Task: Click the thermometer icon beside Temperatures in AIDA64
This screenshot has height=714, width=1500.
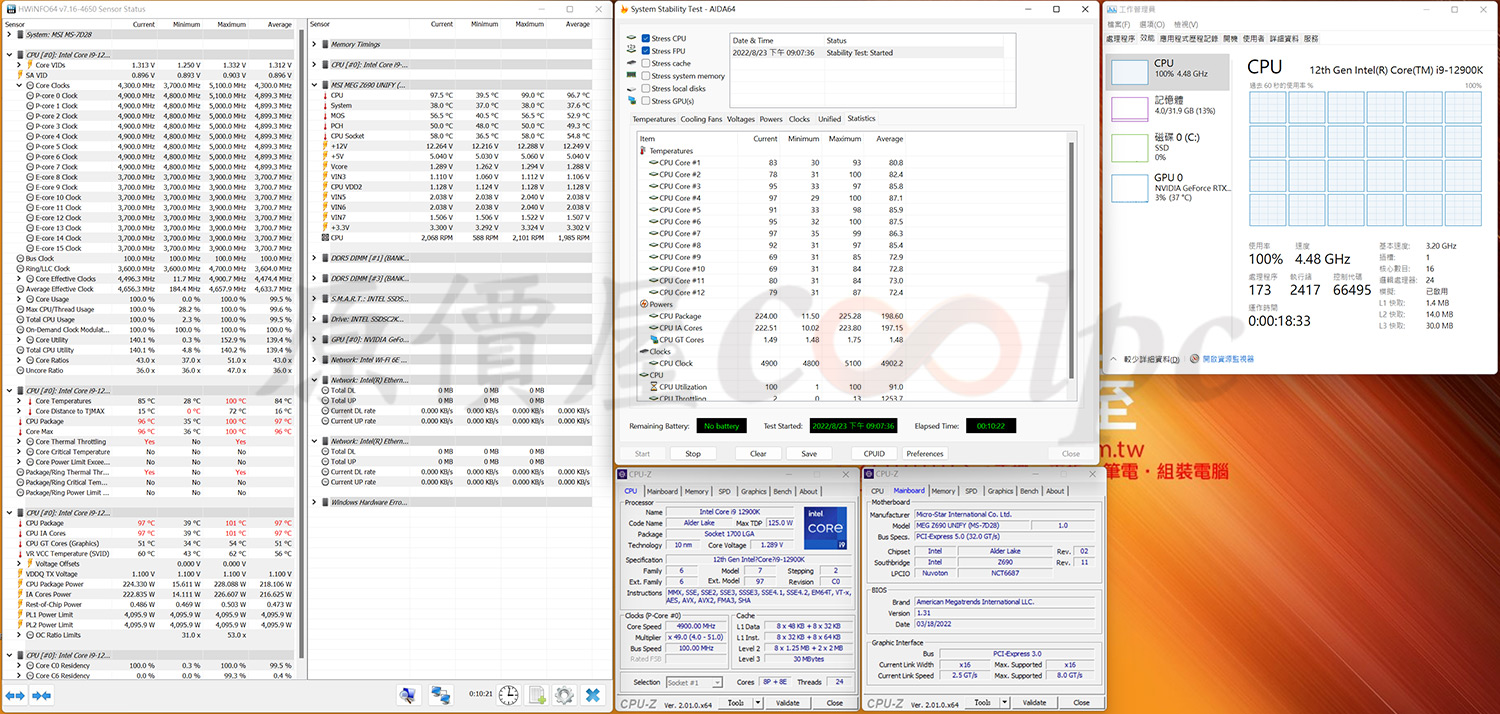Action: (x=643, y=151)
